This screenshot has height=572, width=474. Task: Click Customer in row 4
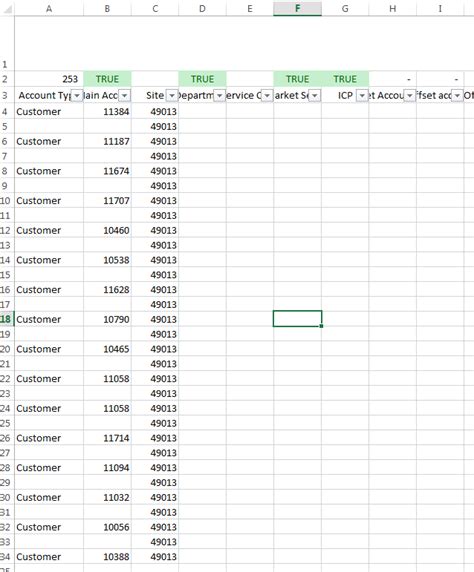[38, 112]
